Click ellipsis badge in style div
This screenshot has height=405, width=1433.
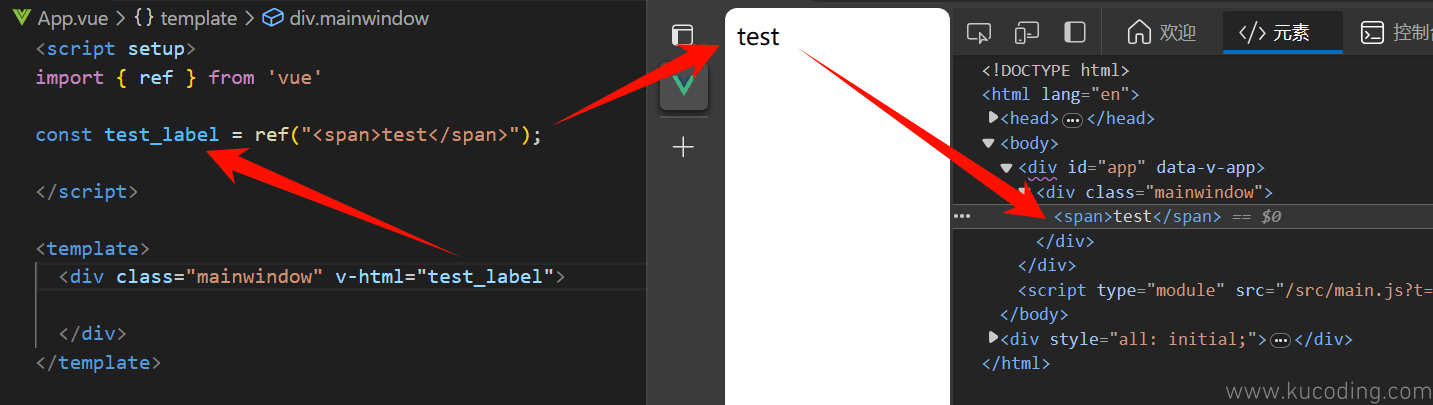[1280, 340]
